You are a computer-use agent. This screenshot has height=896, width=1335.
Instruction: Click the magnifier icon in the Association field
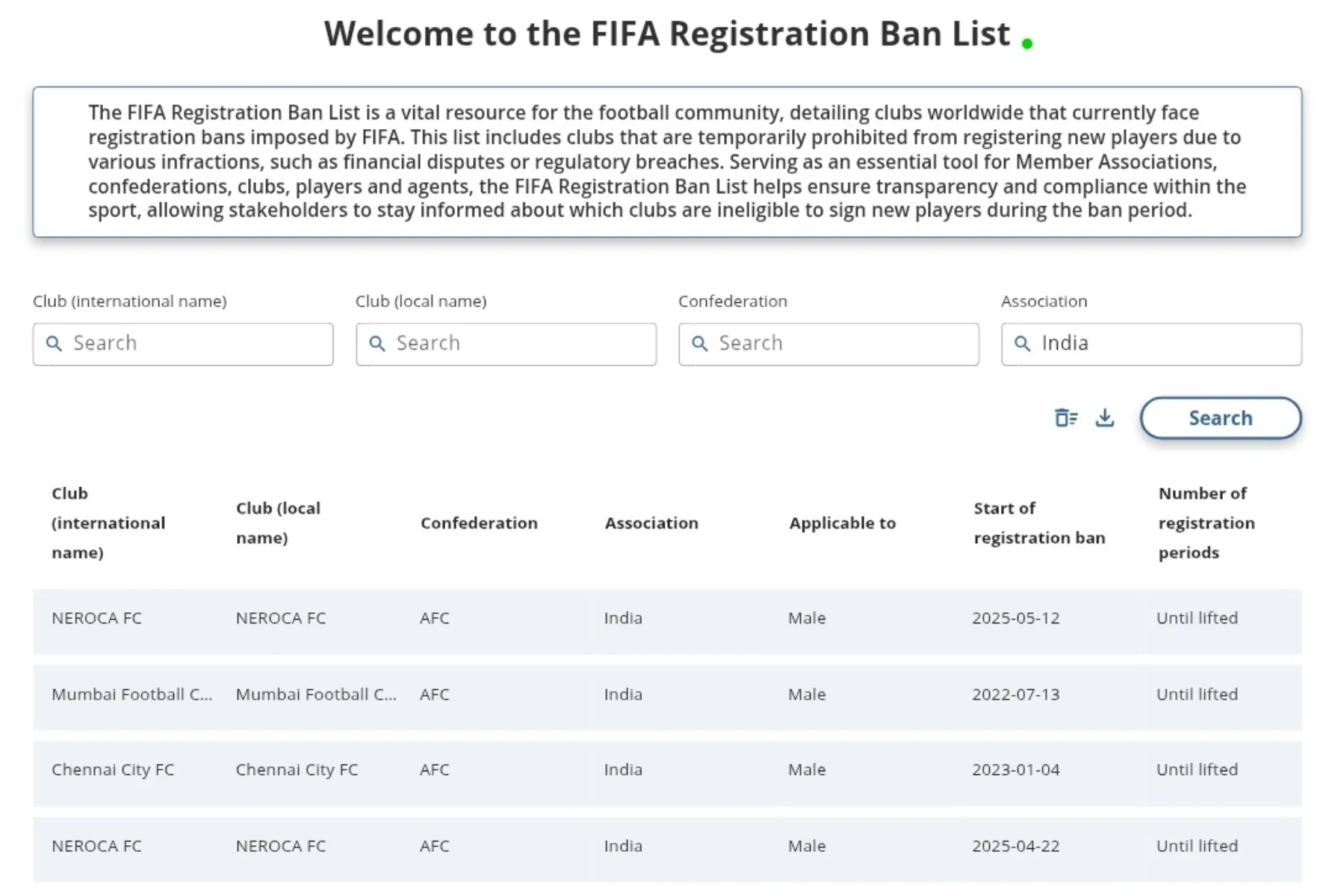pyautogui.click(x=1022, y=343)
